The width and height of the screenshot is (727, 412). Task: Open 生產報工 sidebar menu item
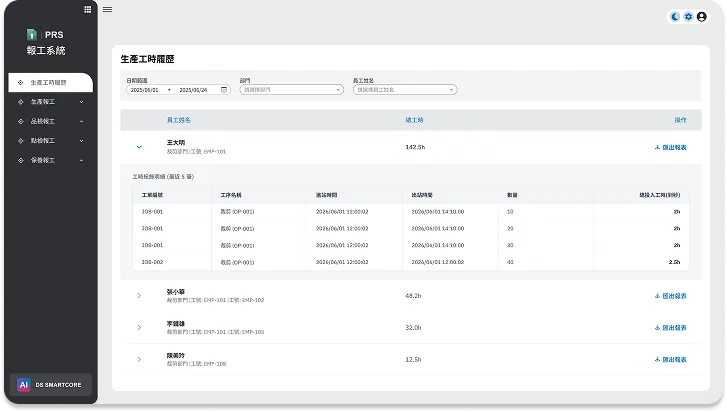point(51,102)
